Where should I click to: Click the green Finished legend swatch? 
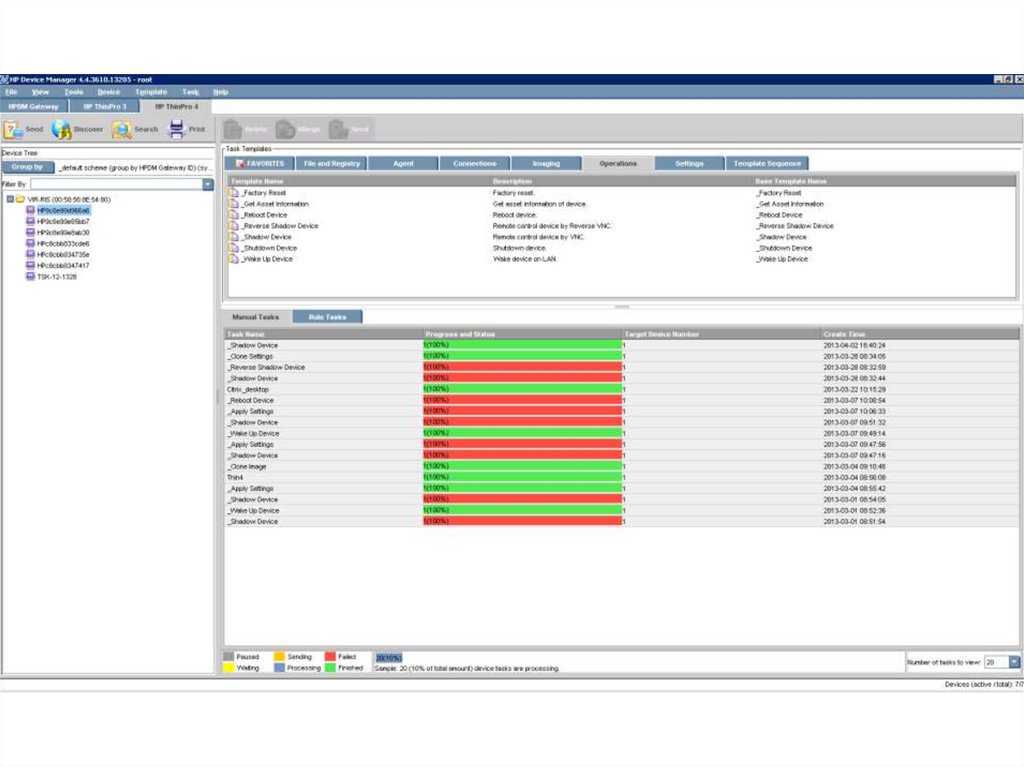click(x=330, y=668)
